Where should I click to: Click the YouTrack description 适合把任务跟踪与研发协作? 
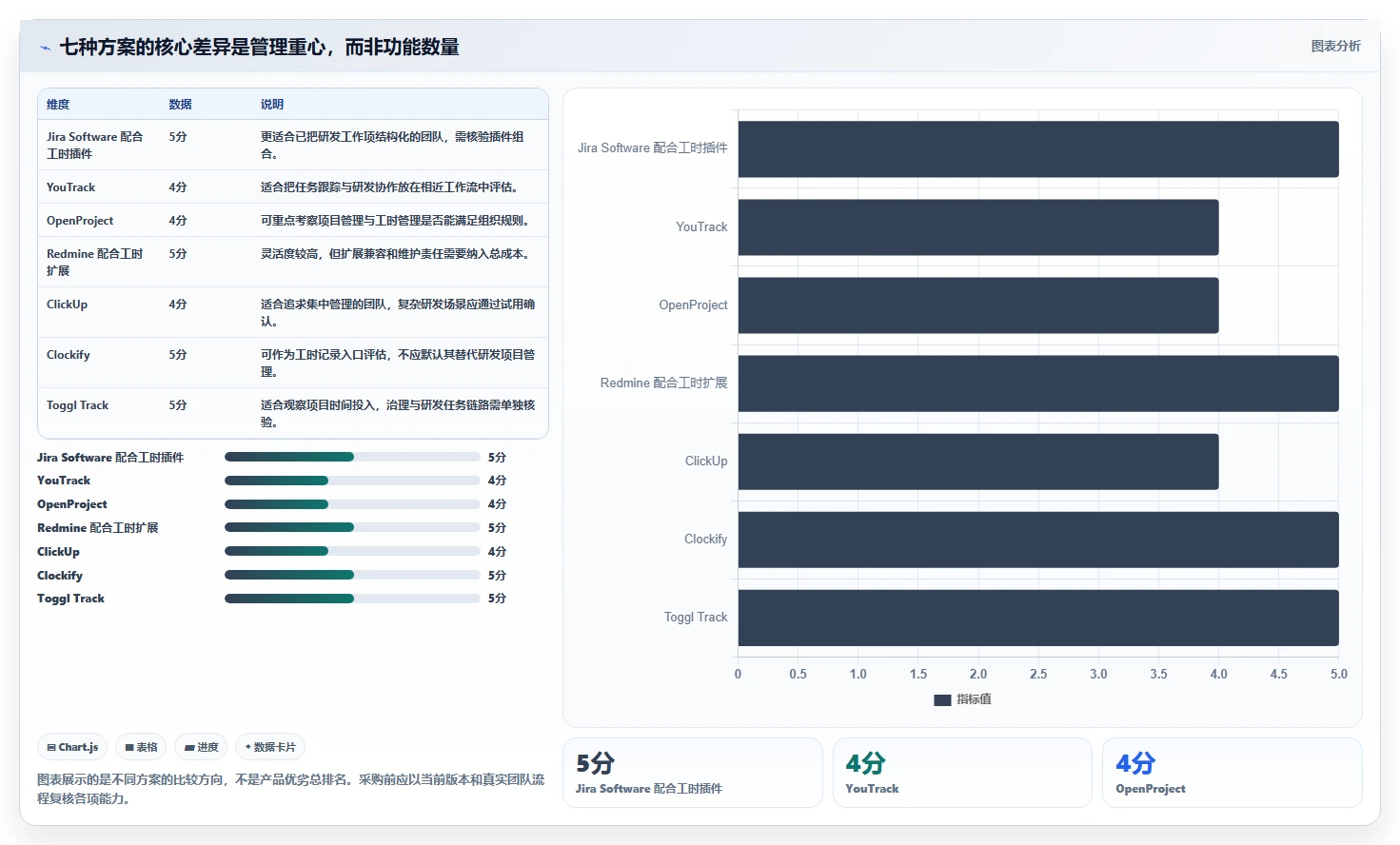[390, 187]
